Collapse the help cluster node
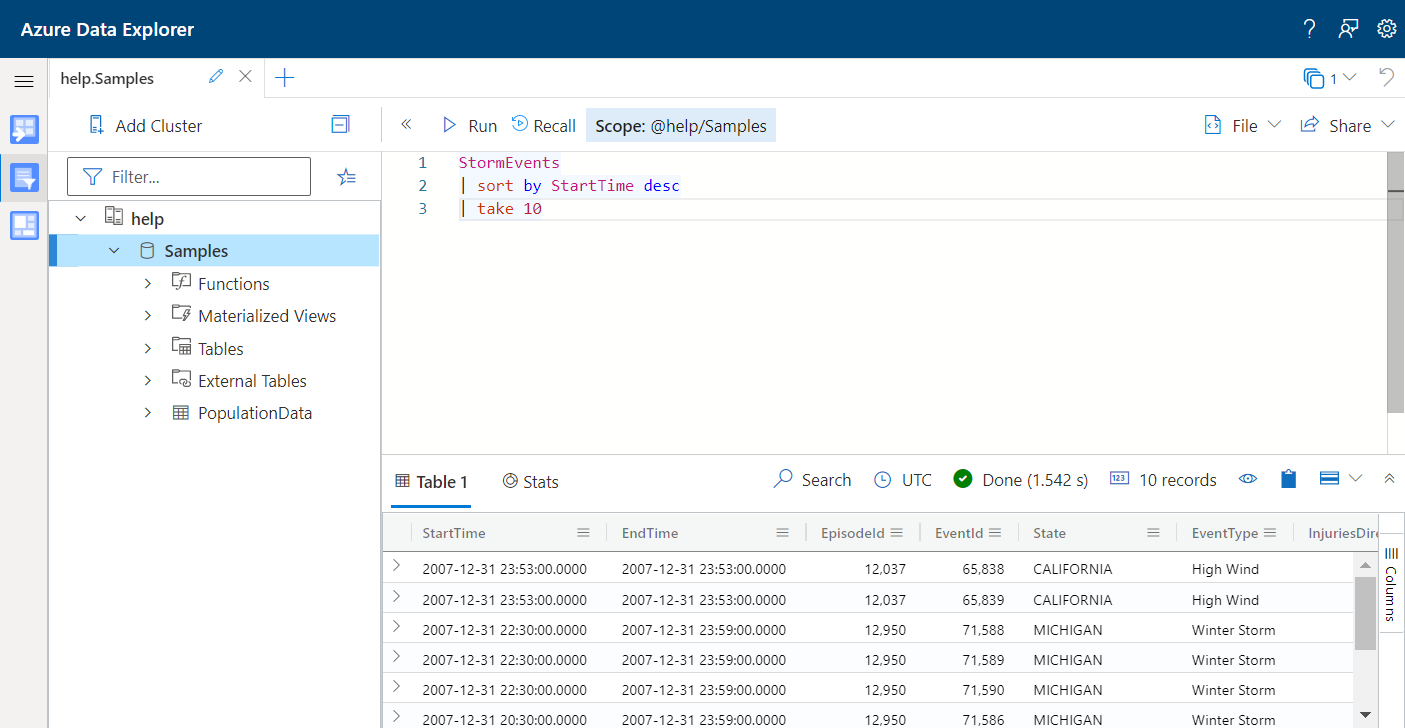 coord(81,219)
